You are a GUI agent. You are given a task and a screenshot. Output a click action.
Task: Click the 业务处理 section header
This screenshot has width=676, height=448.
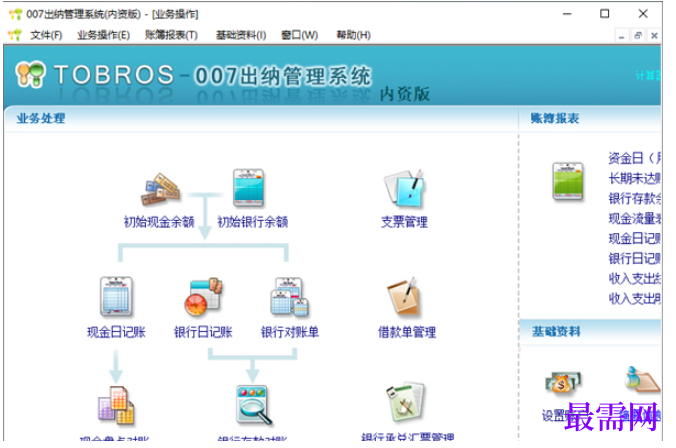coord(41,119)
